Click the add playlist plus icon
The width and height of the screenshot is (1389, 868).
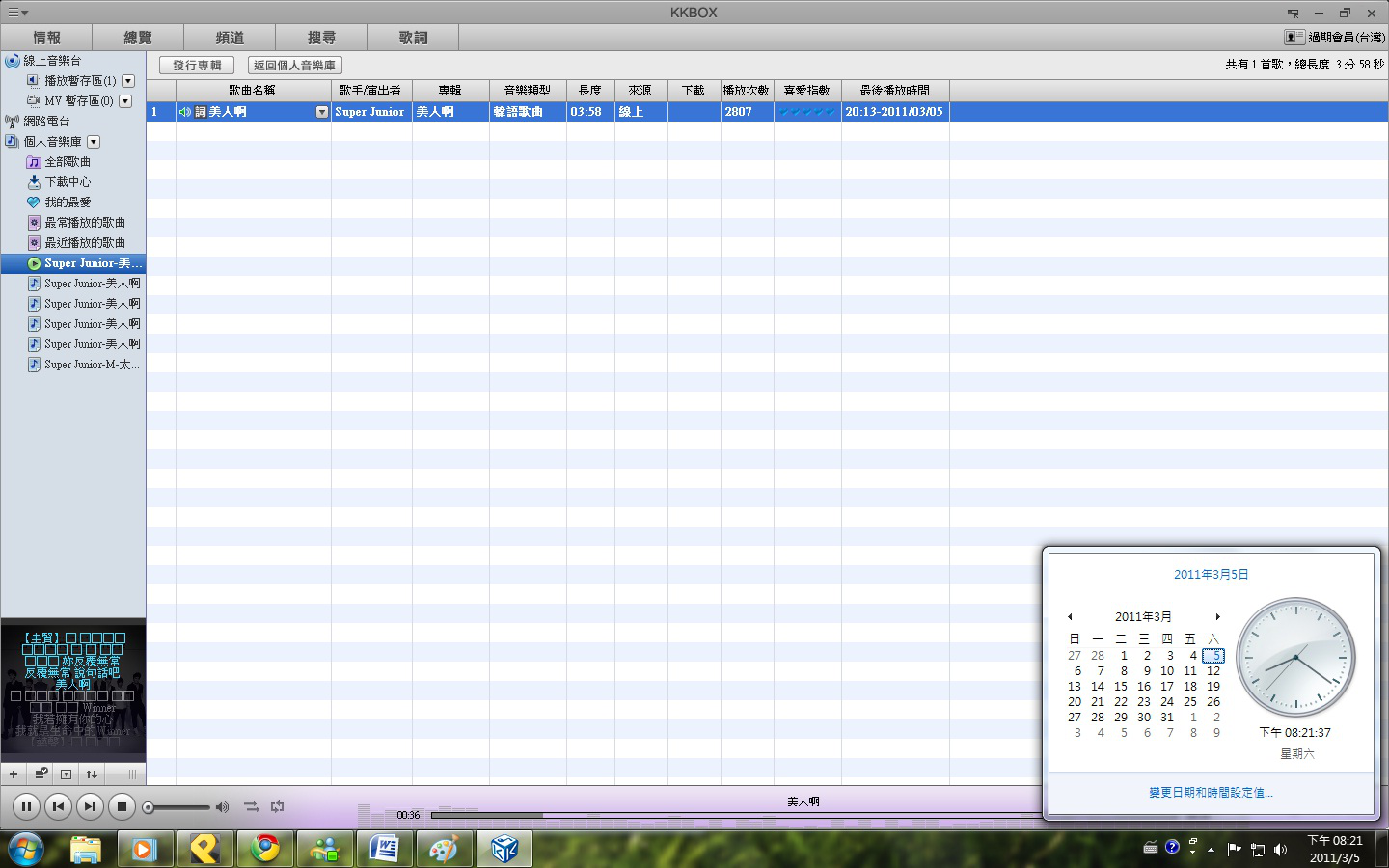point(14,773)
